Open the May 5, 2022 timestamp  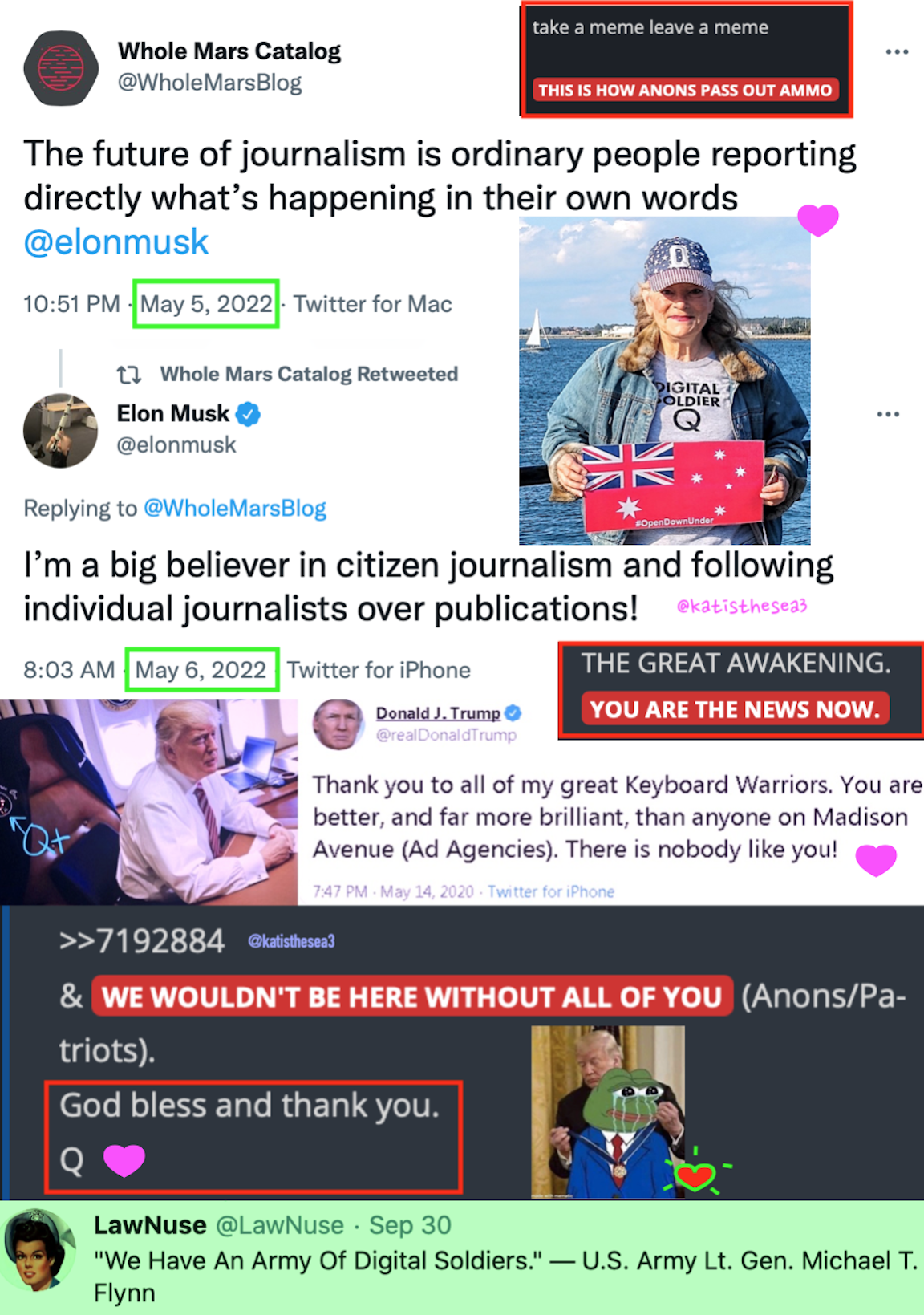tap(206, 304)
